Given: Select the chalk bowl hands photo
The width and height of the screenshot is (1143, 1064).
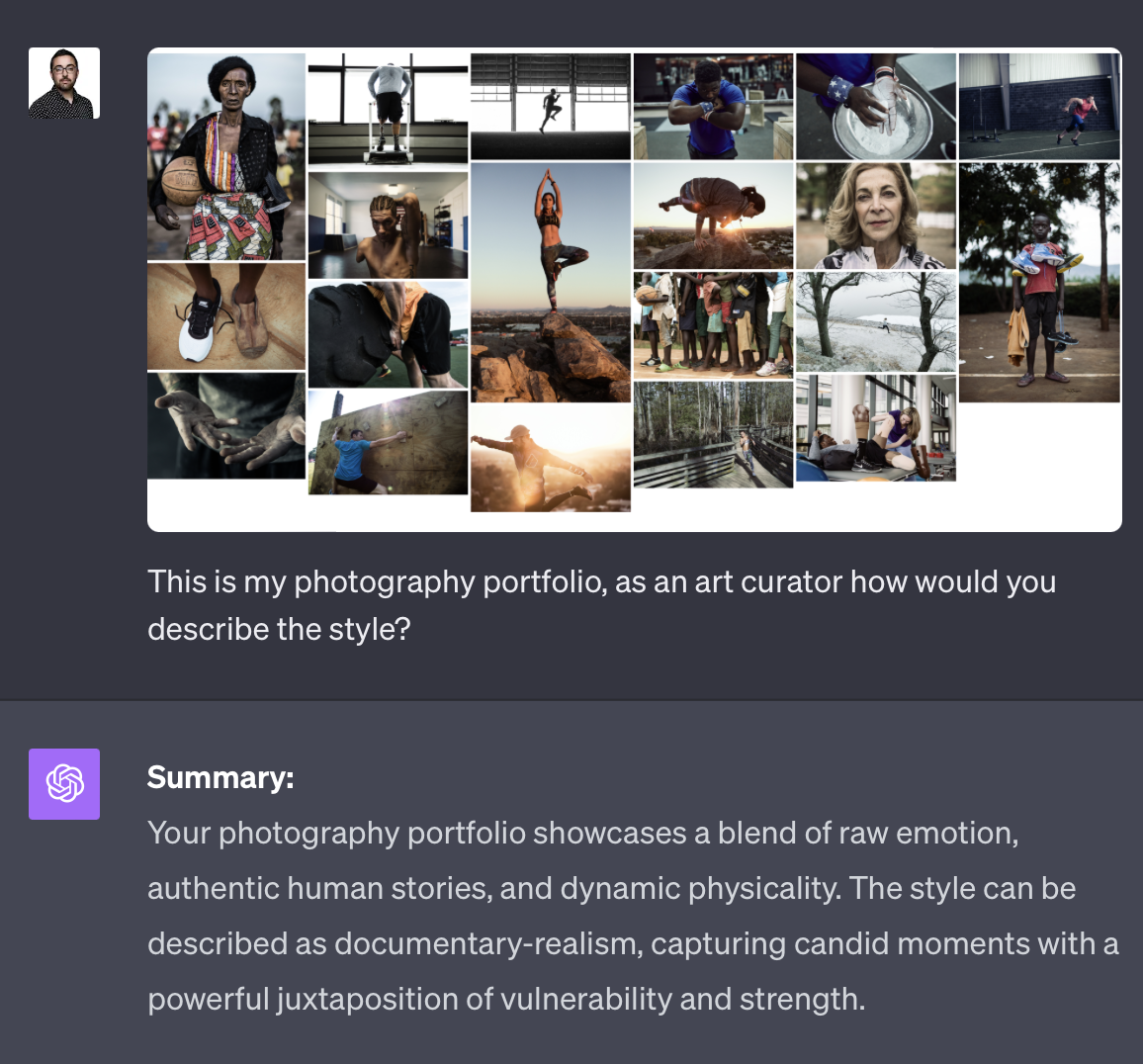Looking at the screenshot, I should pyautogui.click(x=875, y=107).
